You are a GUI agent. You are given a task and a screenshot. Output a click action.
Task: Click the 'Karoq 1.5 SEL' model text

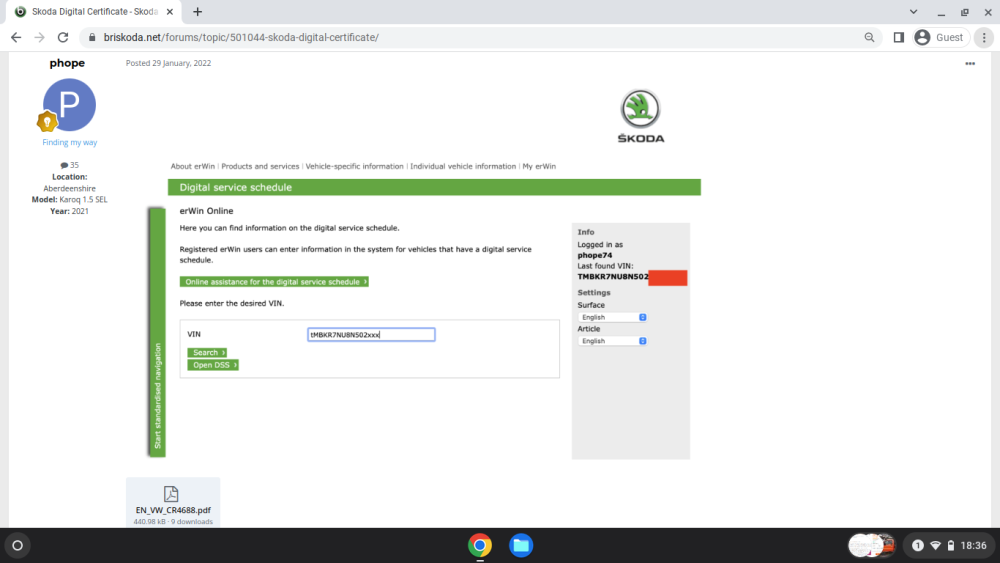click(84, 200)
